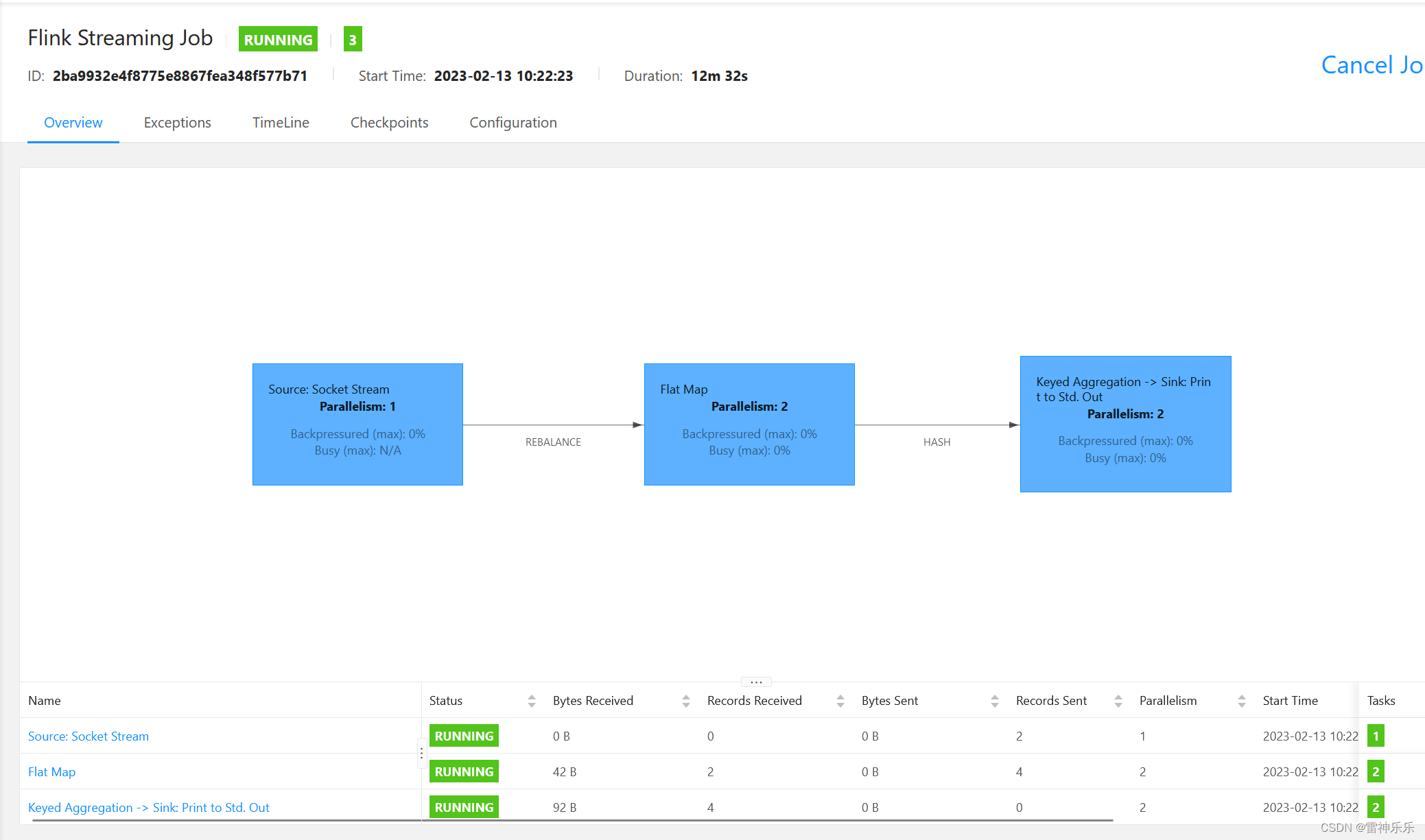This screenshot has height=840, width=1425.
Task: Click the horizontal table scrollbar
Action: click(572, 820)
